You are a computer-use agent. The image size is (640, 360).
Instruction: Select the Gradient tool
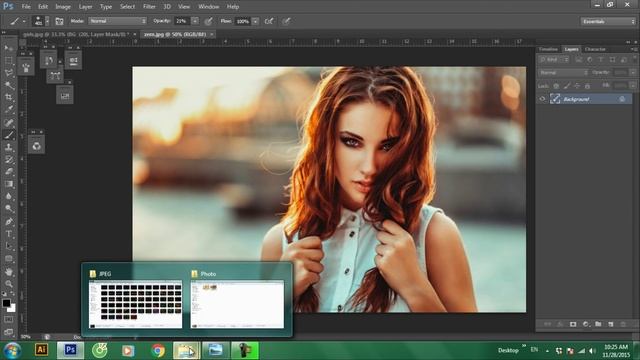(9, 184)
